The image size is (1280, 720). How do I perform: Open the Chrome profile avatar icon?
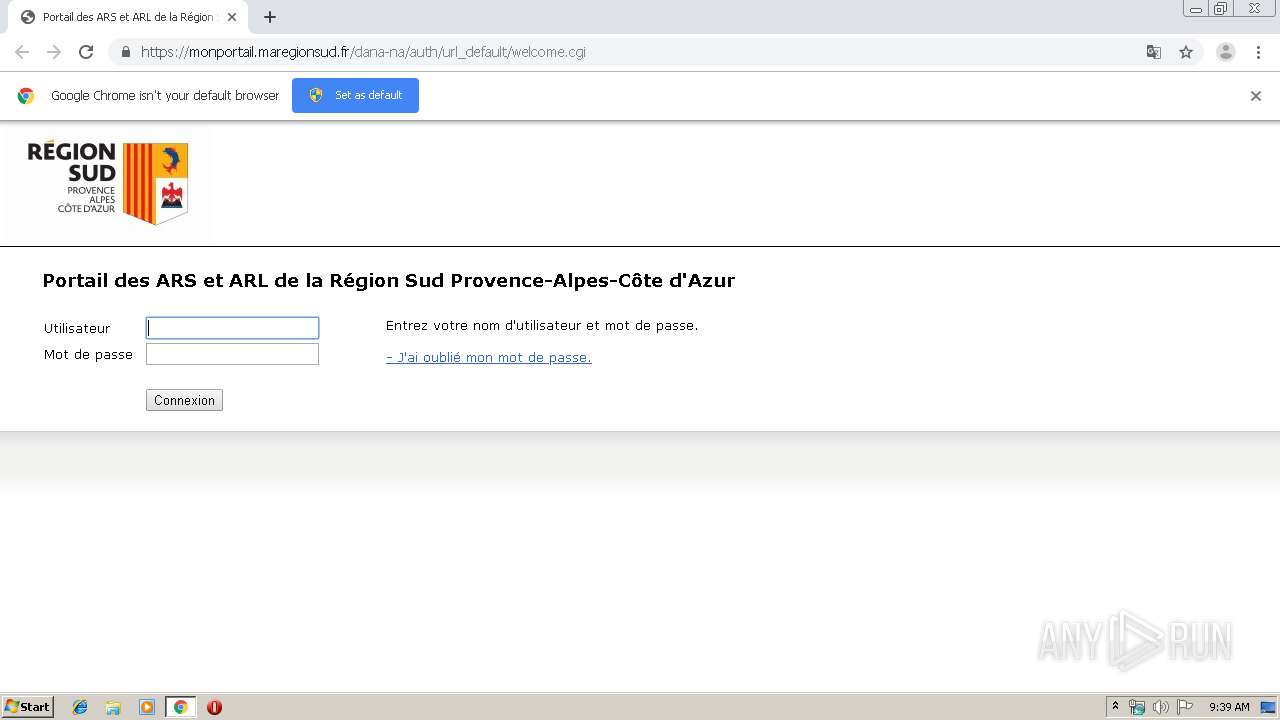point(1226,52)
